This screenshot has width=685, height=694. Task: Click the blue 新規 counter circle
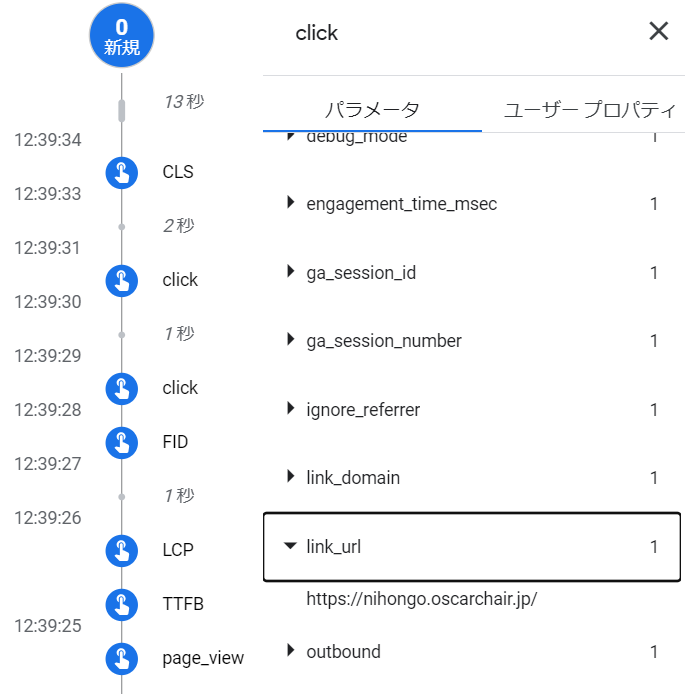coord(121,37)
